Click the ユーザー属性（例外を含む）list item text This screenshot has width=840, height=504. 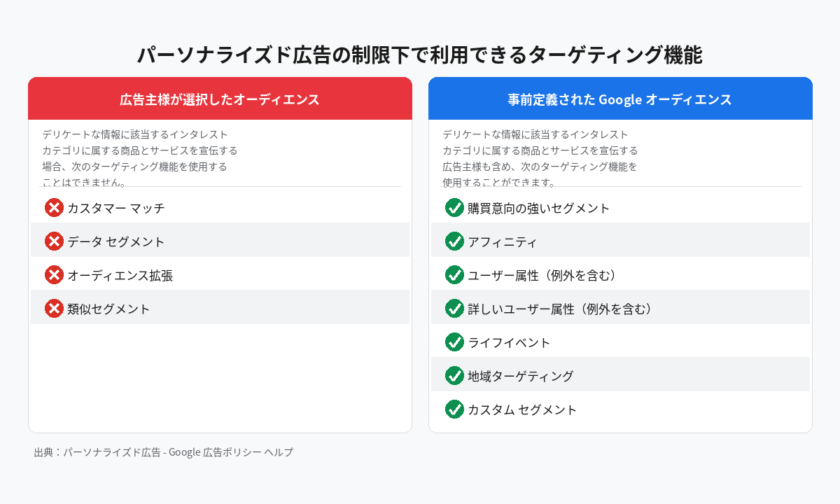541,275
